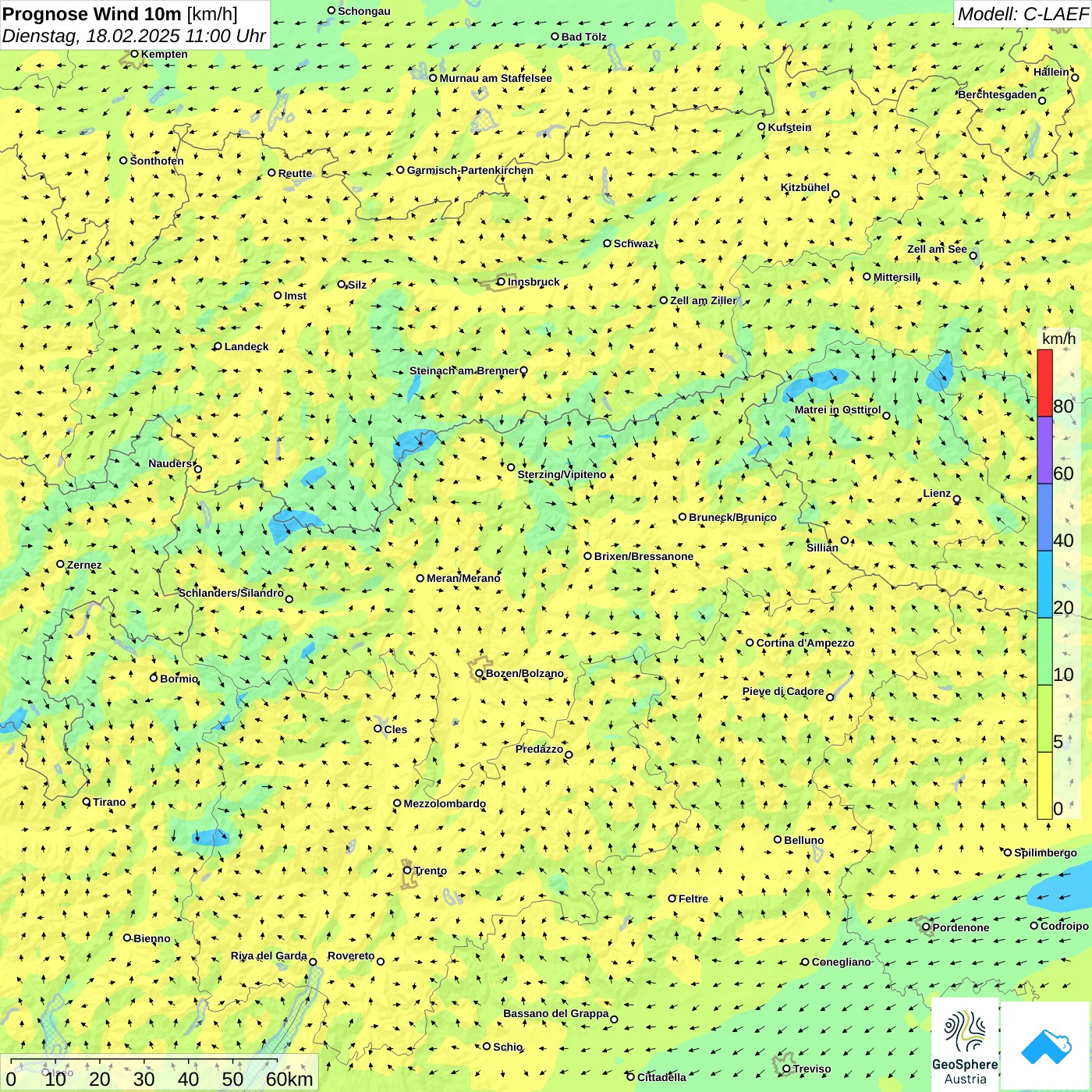The height and width of the screenshot is (1092, 1092).
Task: Click the 'Modell: C-LAEF' label
Action: pyautogui.click(x=1022, y=13)
